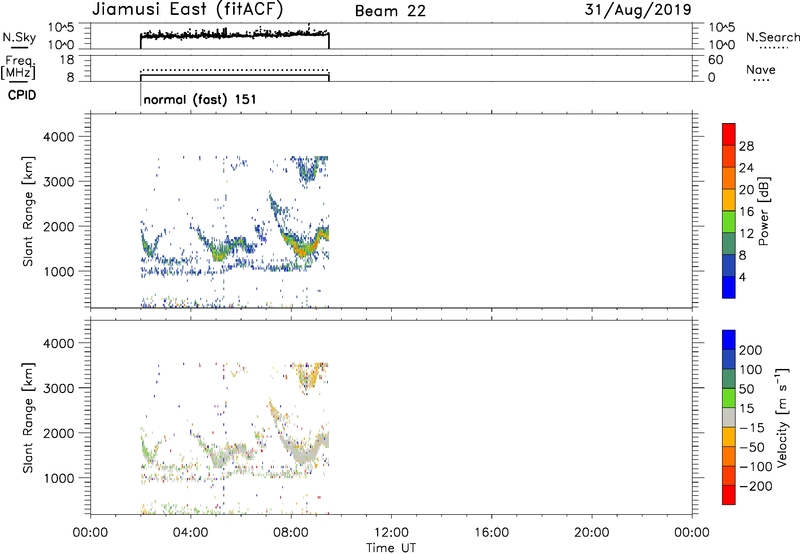Viewport: 800px width, 554px height.
Task: Click the dotted Nave line in frequency panel
Action: (x=235, y=70)
